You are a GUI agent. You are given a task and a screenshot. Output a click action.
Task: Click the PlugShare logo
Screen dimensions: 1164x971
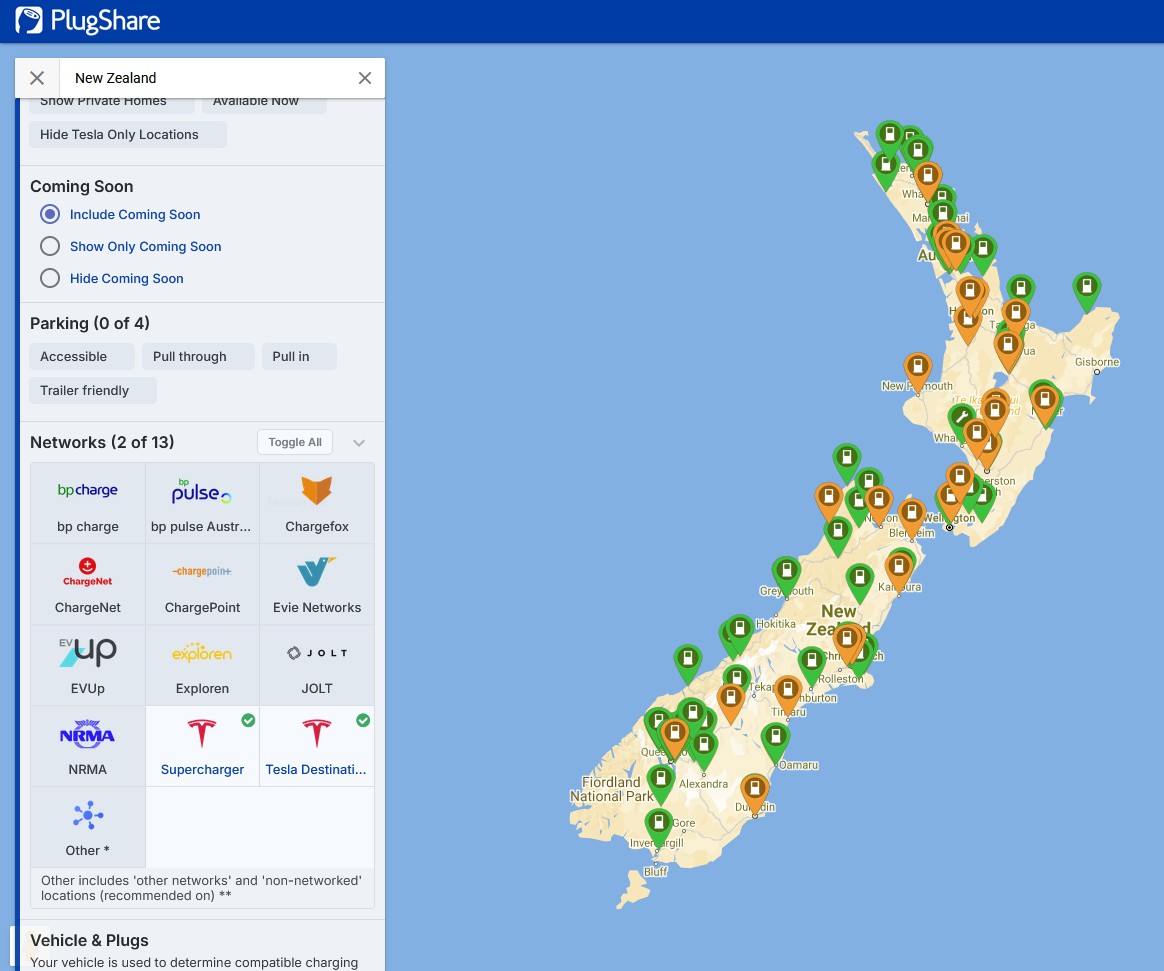click(x=88, y=20)
